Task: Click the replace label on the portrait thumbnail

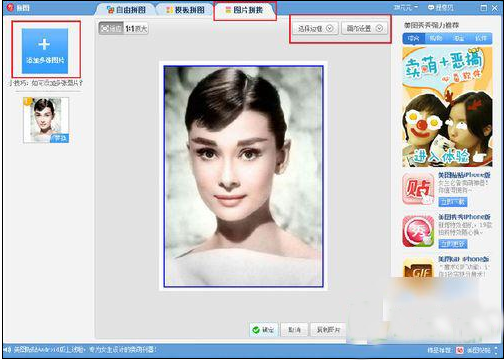Action: point(59,138)
